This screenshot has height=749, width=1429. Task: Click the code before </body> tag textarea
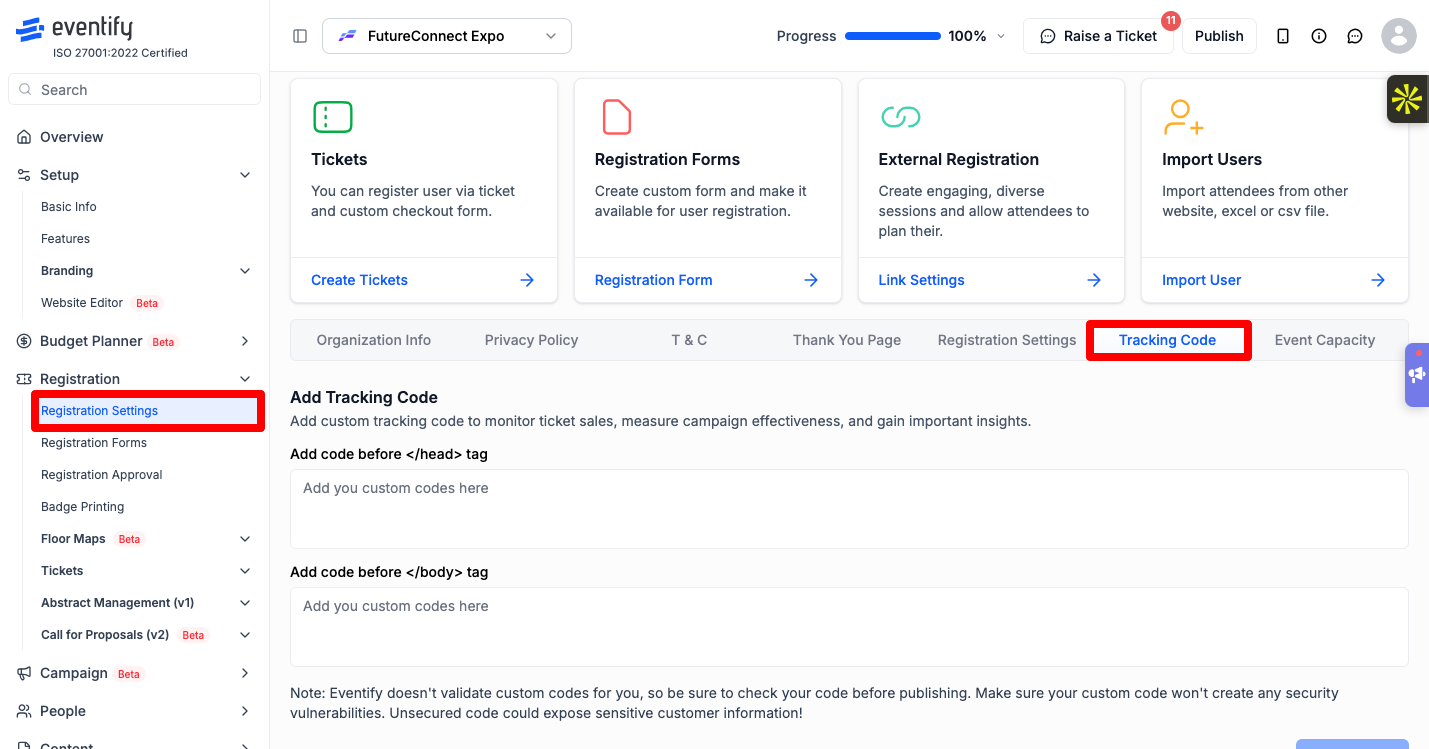tap(849, 627)
